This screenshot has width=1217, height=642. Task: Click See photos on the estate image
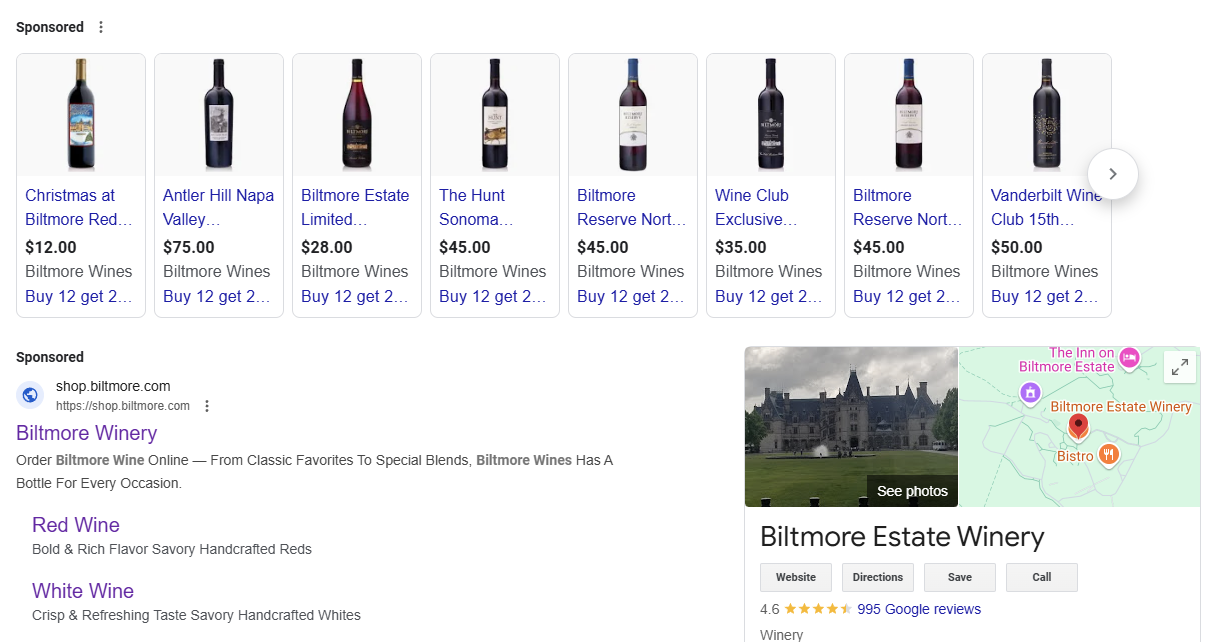click(x=912, y=491)
